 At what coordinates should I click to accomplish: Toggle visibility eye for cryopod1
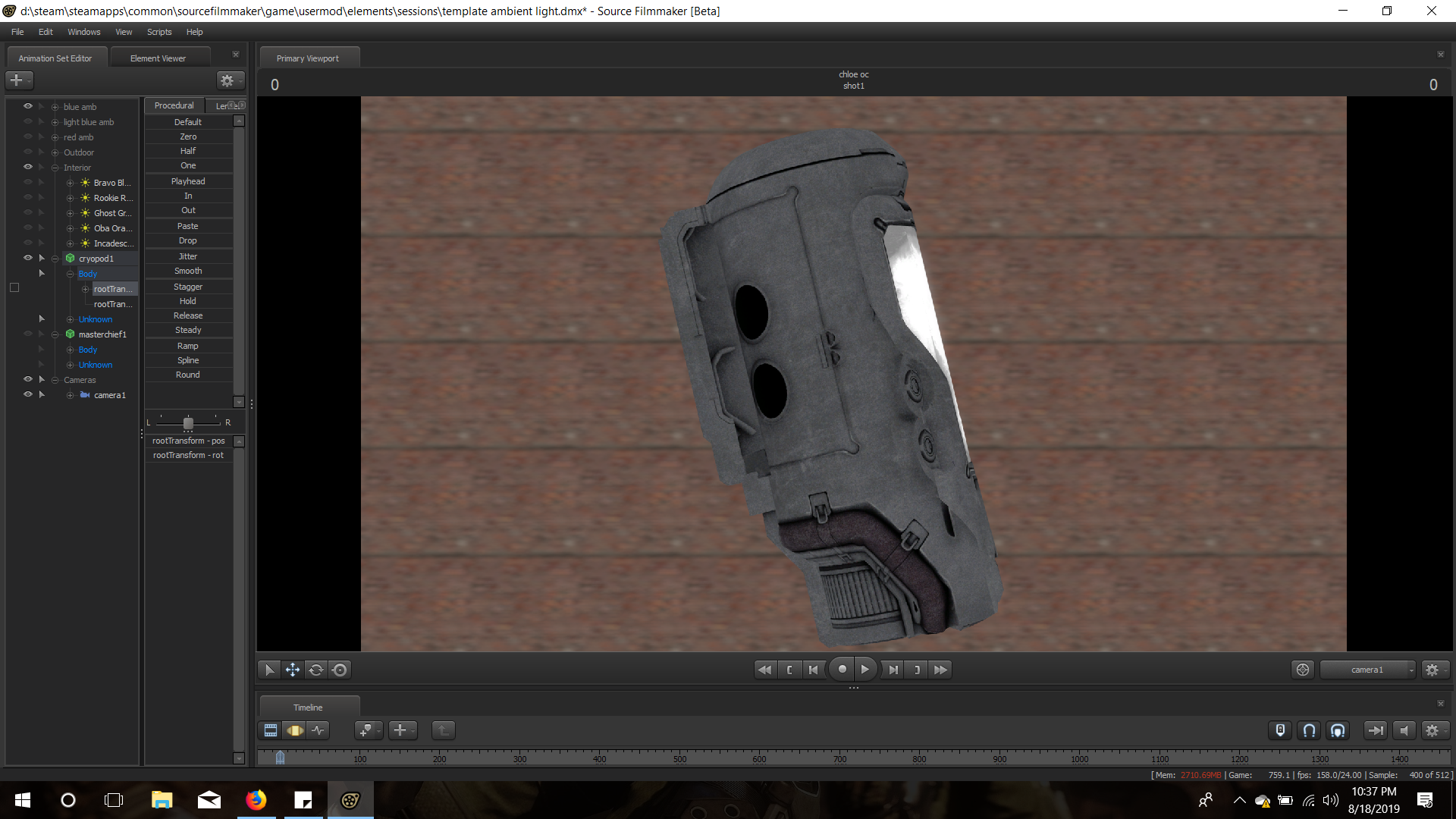(28, 258)
